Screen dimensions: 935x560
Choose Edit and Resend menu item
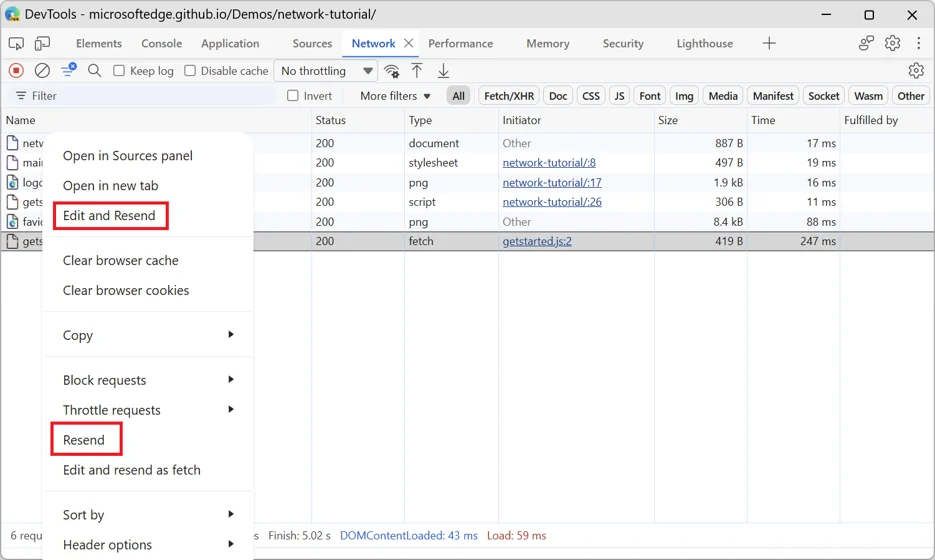tap(109, 215)
